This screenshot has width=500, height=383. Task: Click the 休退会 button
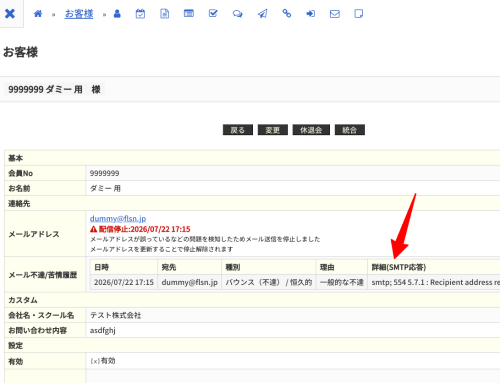click(x=311, y=130)
